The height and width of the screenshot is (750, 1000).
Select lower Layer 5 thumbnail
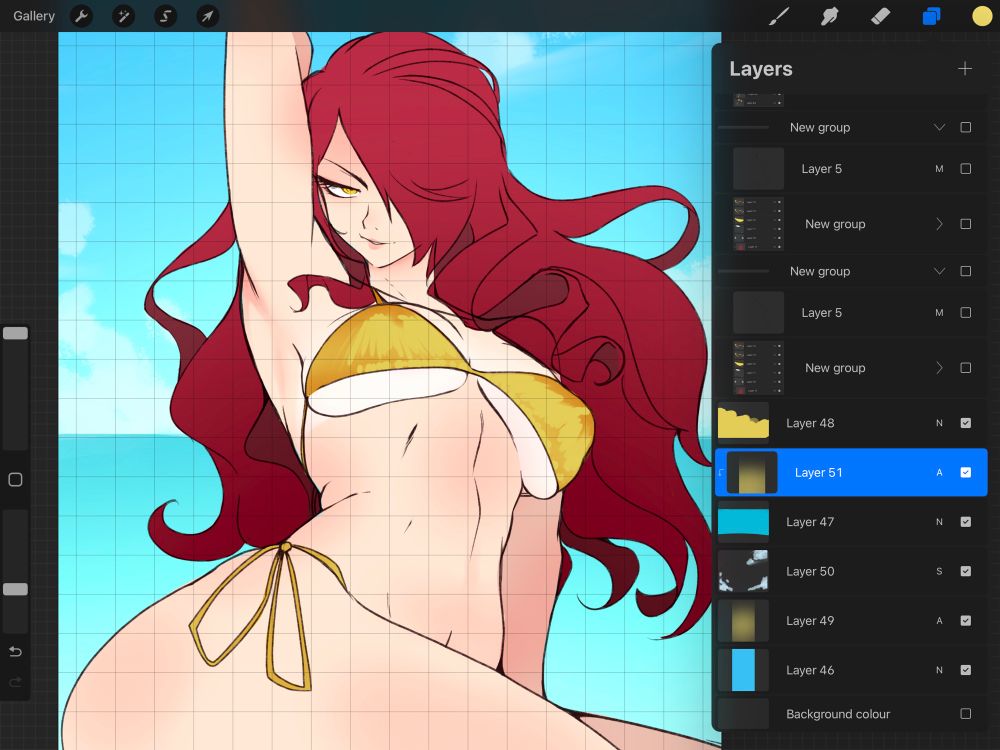(758, 312)
